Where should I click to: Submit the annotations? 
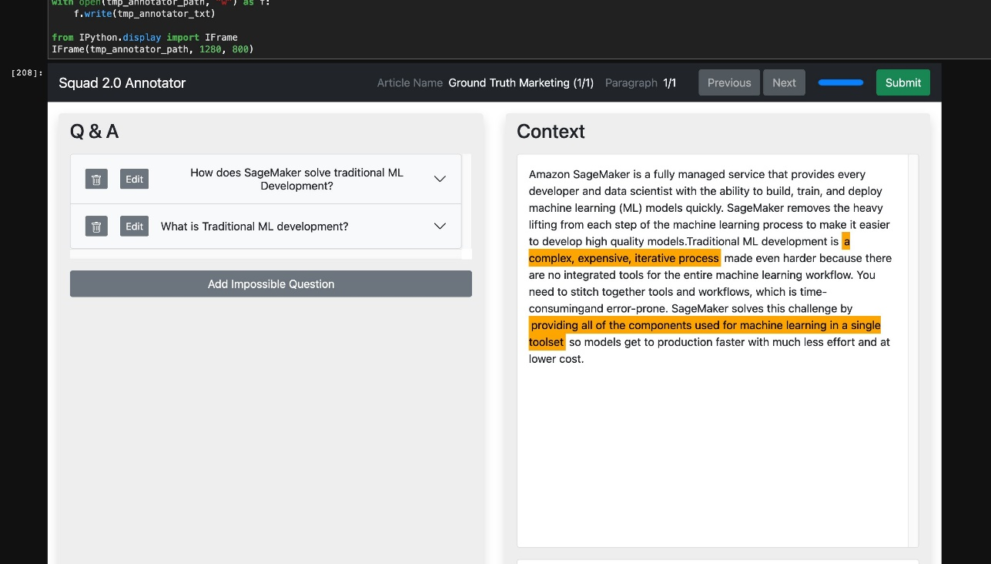(x=903, y=83)
